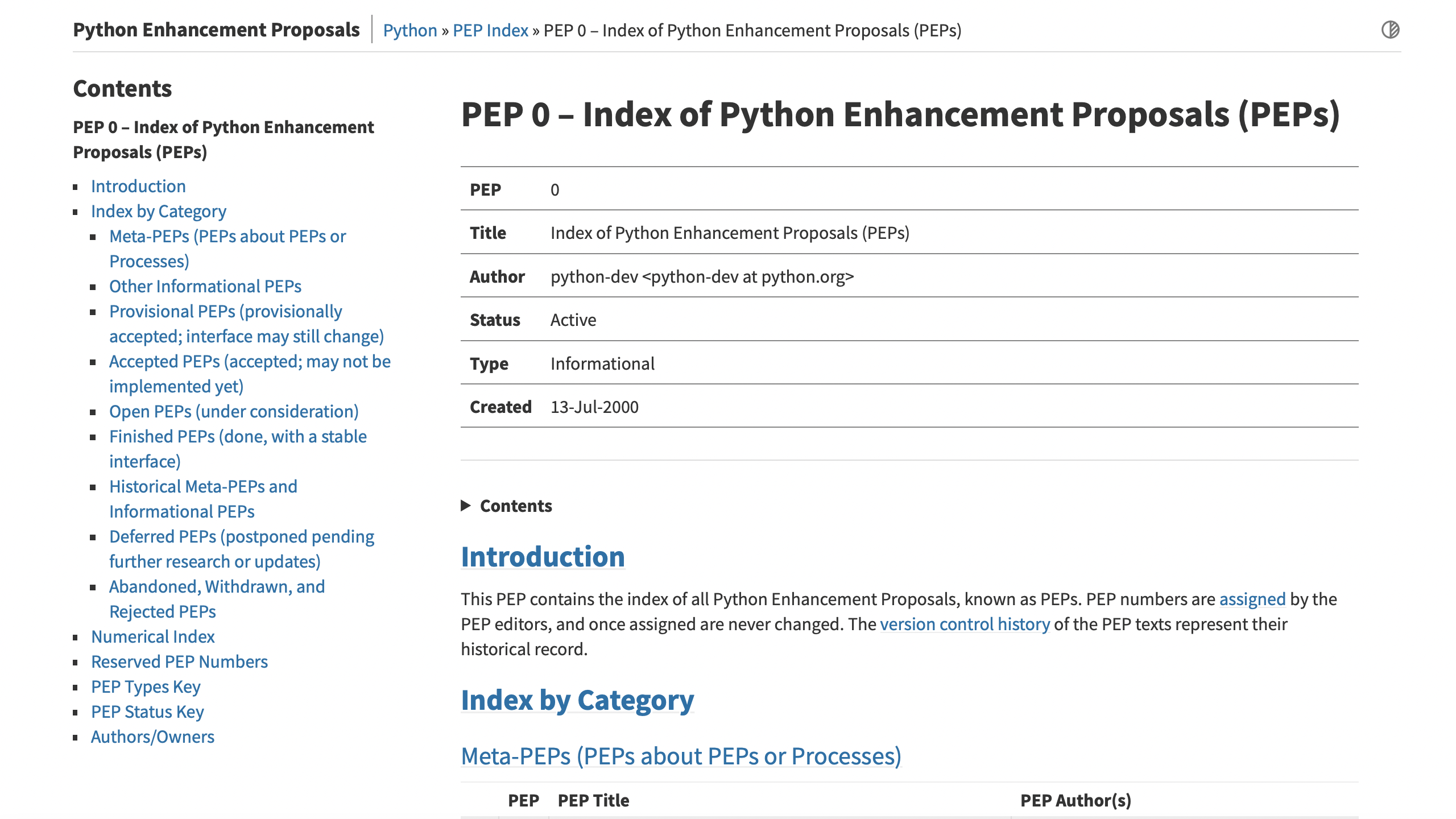
Task: Expand the Contents disclosure triangle
Action: pyautogui.click(x=466, y=506)
